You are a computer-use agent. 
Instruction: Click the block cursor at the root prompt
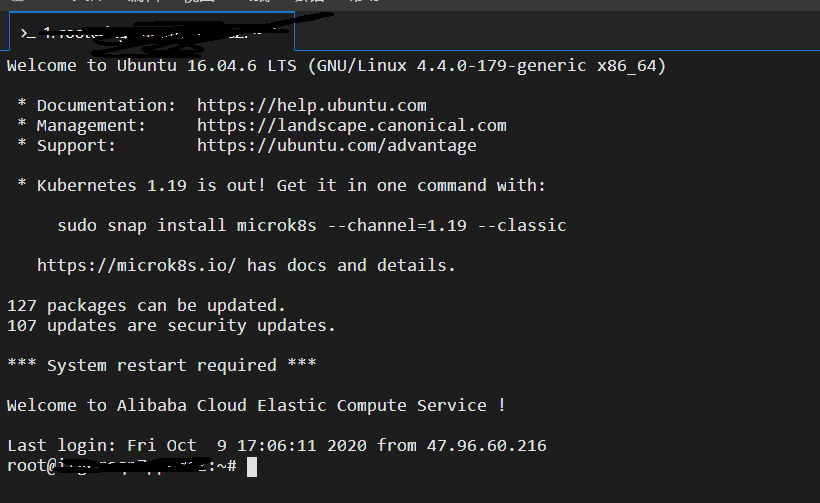tap(252, 466)
